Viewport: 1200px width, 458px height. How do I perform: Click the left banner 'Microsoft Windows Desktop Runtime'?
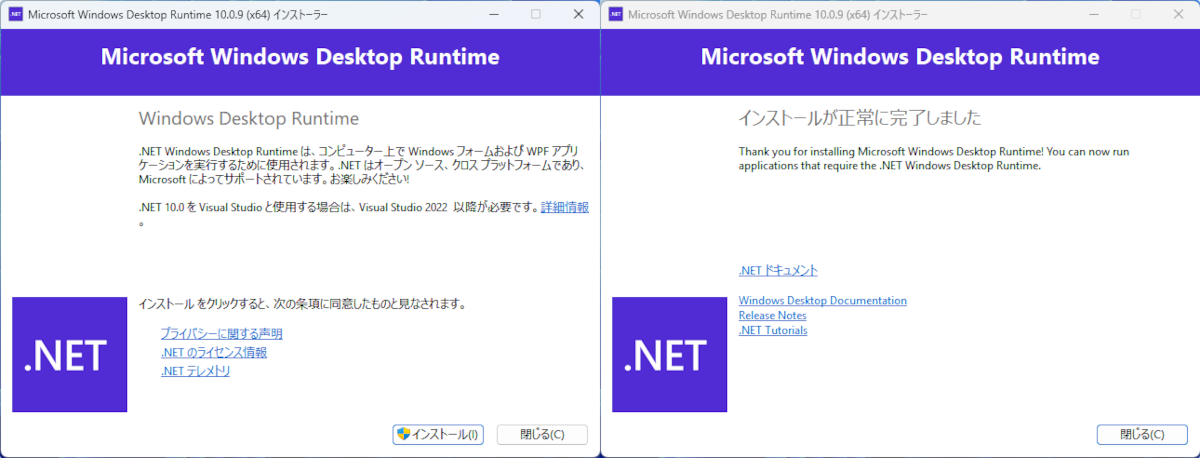[x=300, y=56]
